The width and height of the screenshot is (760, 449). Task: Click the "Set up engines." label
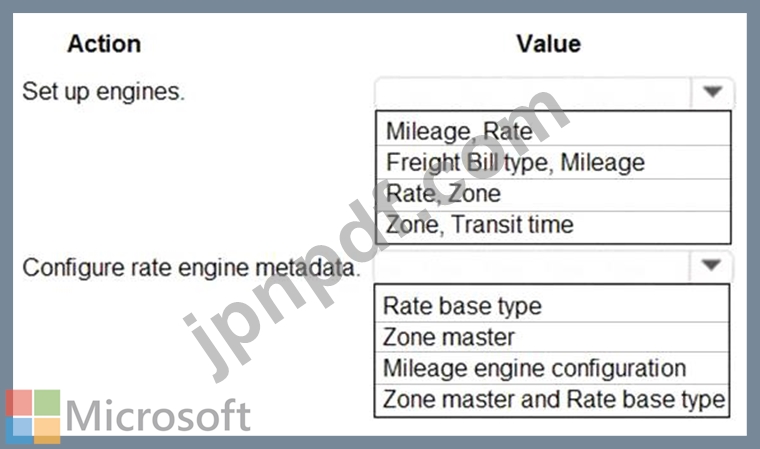point(103,93)
